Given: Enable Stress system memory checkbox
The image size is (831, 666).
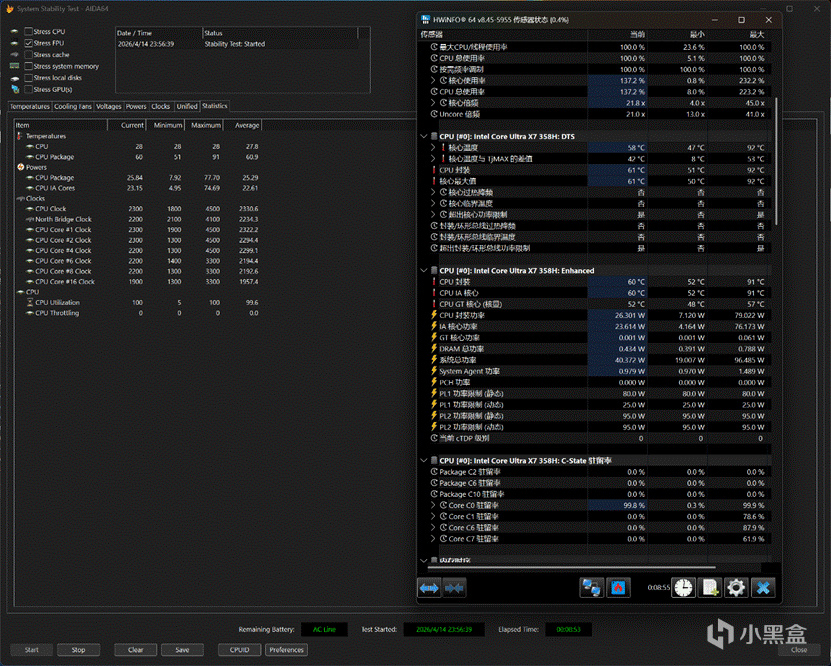Looking at the screenshot, I should click(29, 66).
